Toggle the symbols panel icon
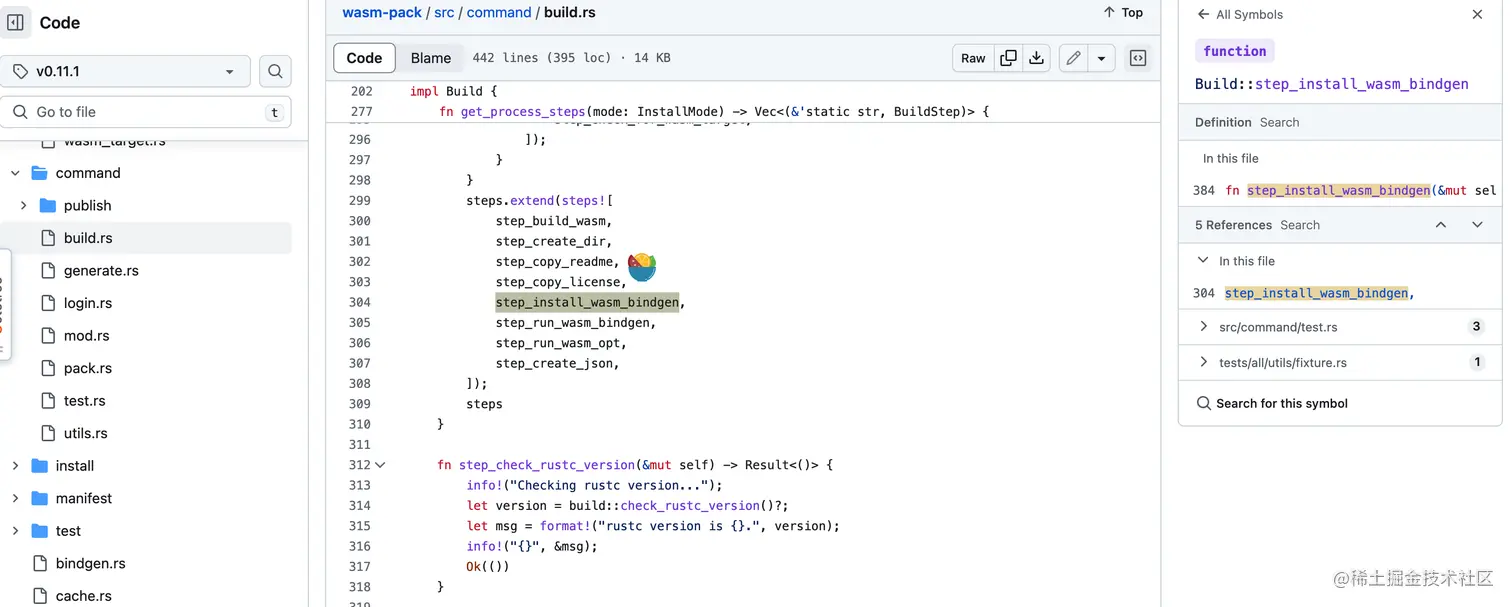 pyautogui.click(x=1138, y=58)
